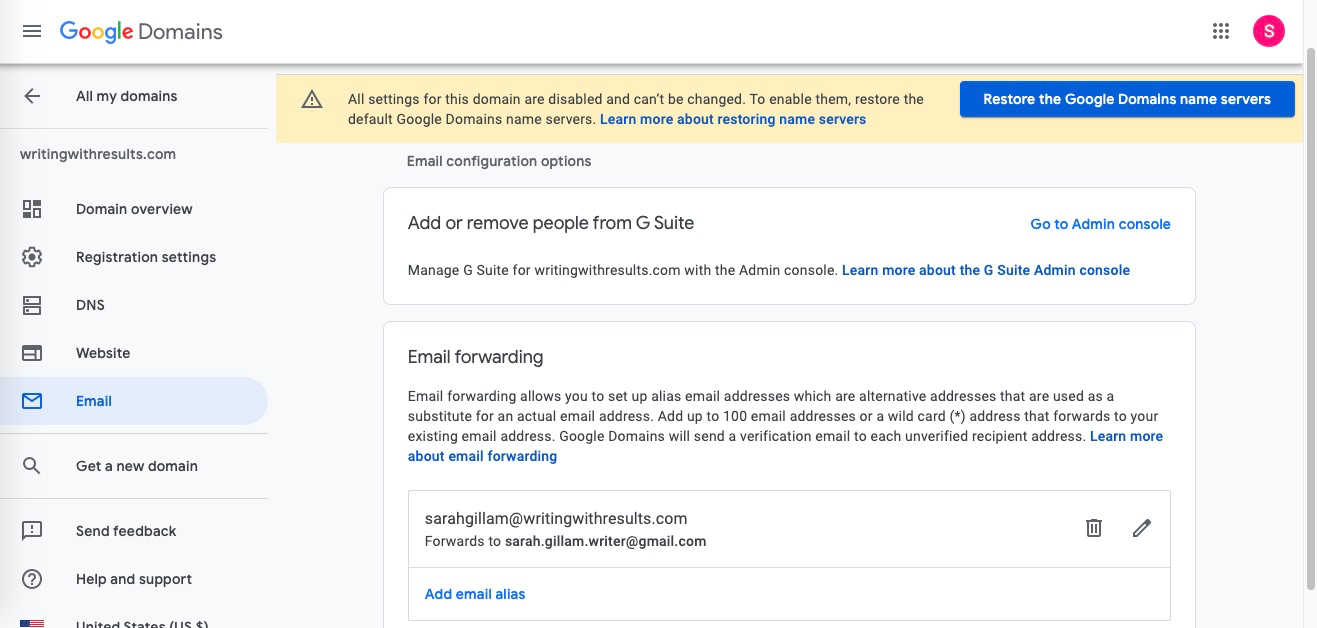The width and height of the screenshot is (1317, 628).
Task: Open the Google apps grid
Action: [1220, 31]
